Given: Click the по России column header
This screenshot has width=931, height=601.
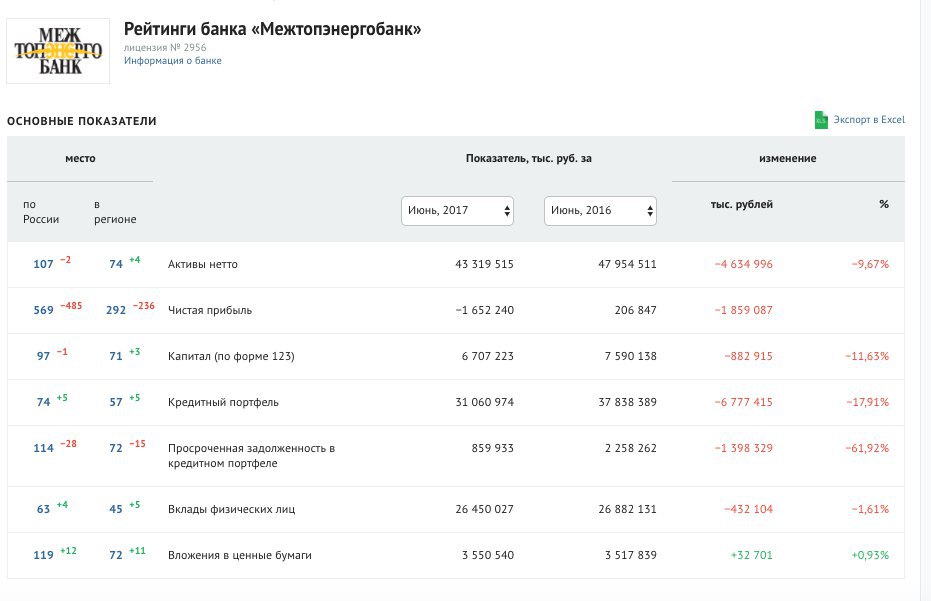Looking at the screenshot, I should click(40, 211).
